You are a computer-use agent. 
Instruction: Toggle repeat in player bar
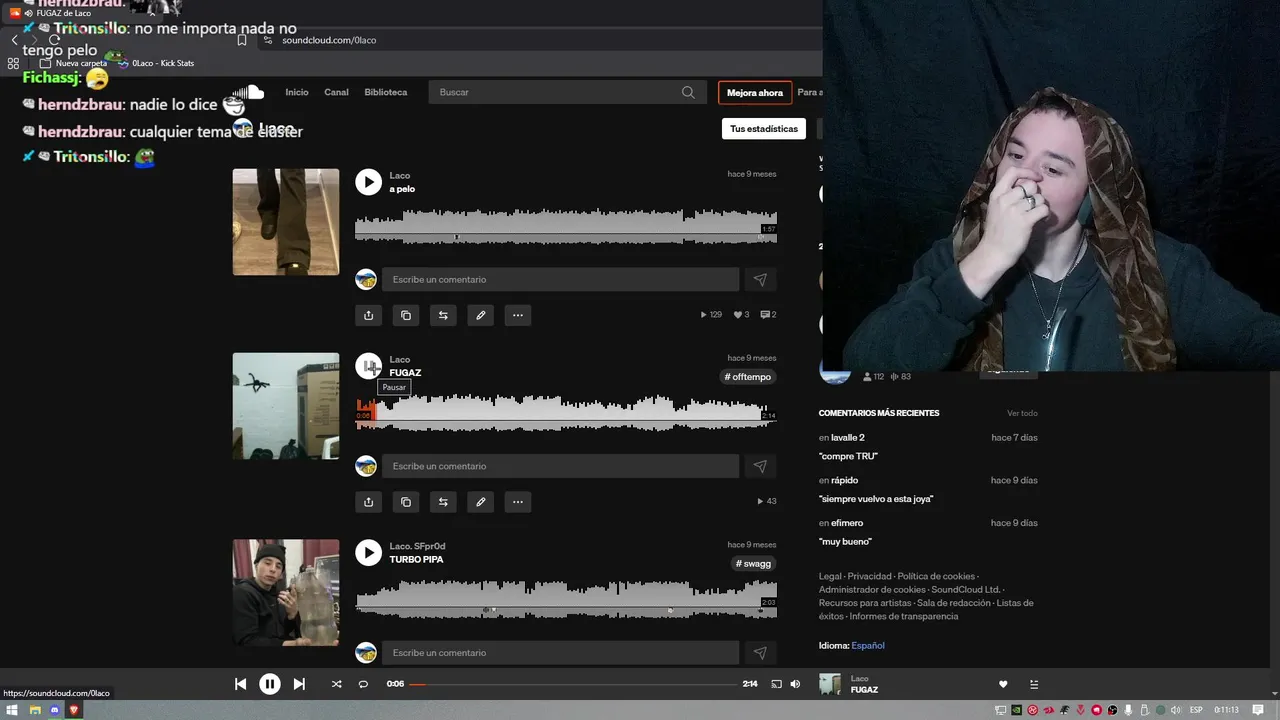click(x=363, y=684)
